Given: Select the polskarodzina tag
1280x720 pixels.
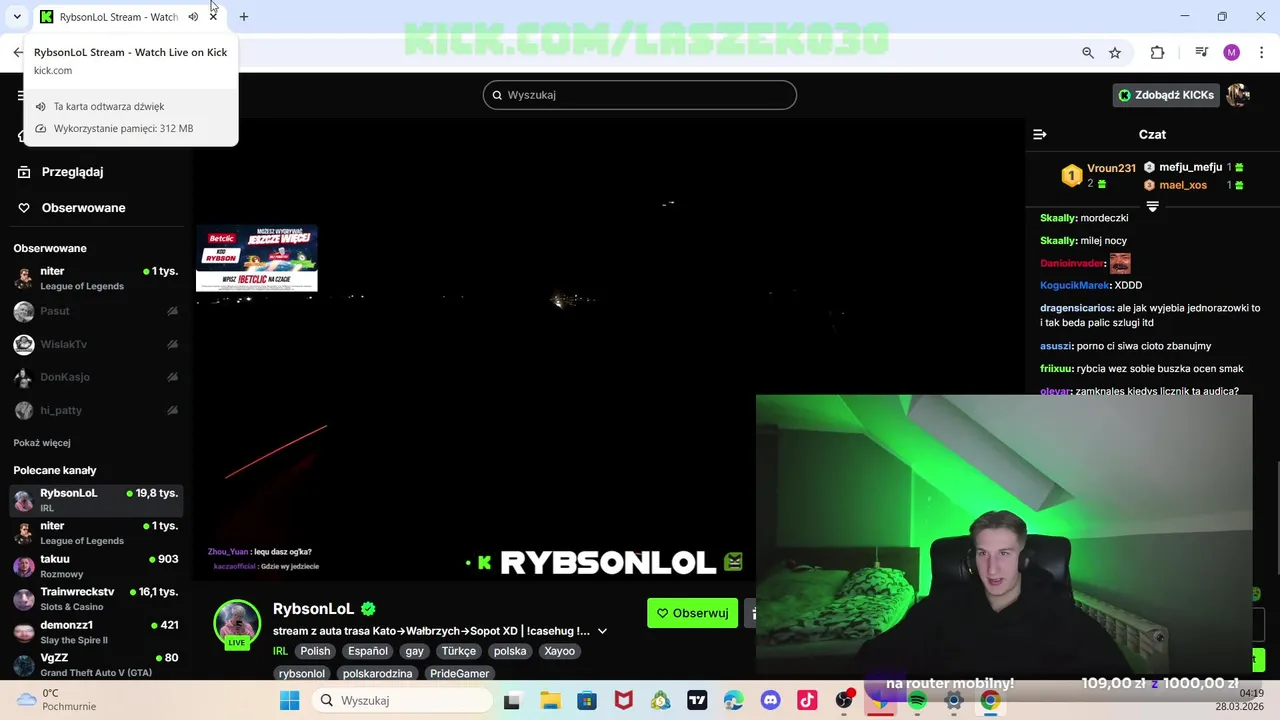Looking at the screenshot, I should point(378,673).
